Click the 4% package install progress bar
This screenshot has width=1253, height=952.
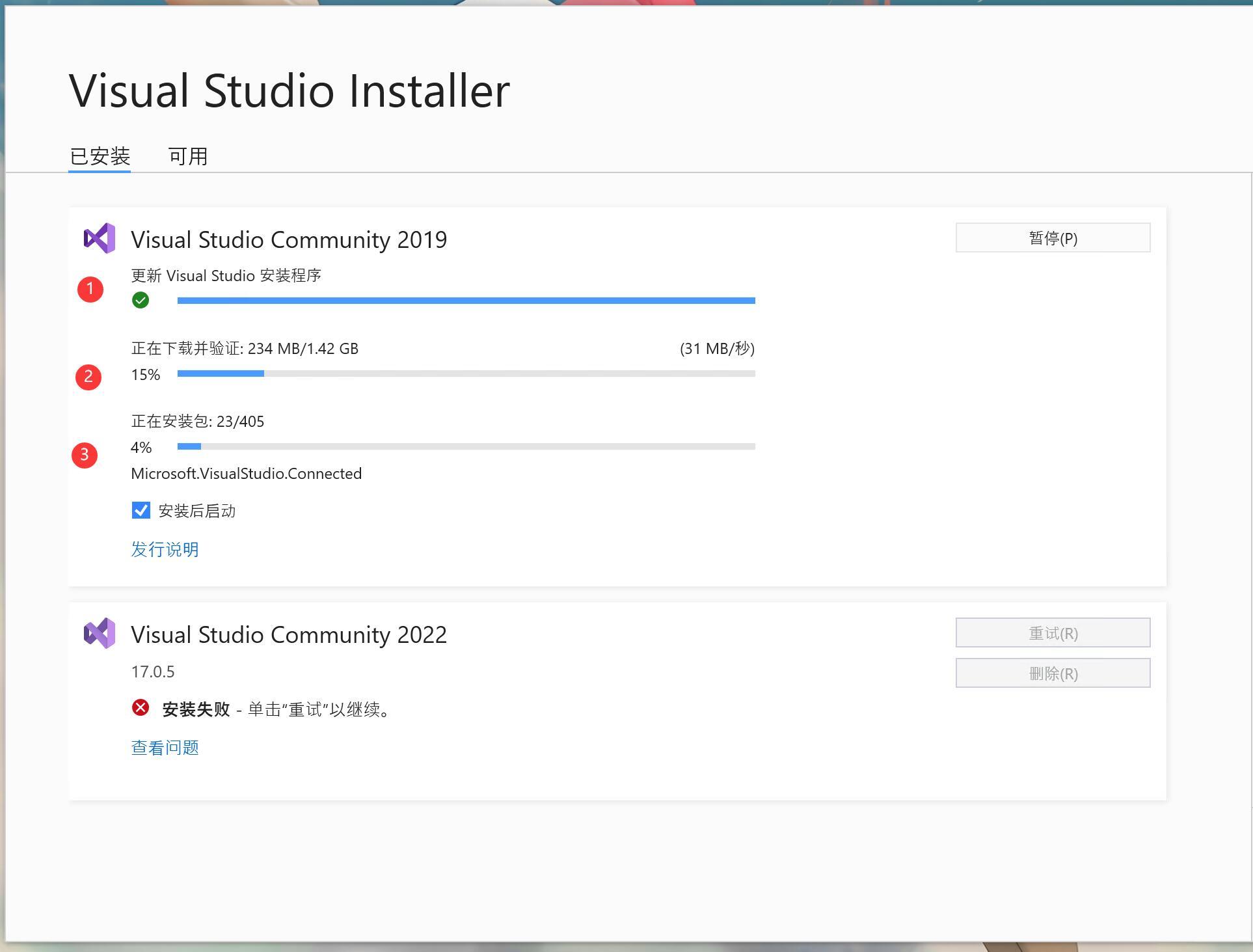466,446
